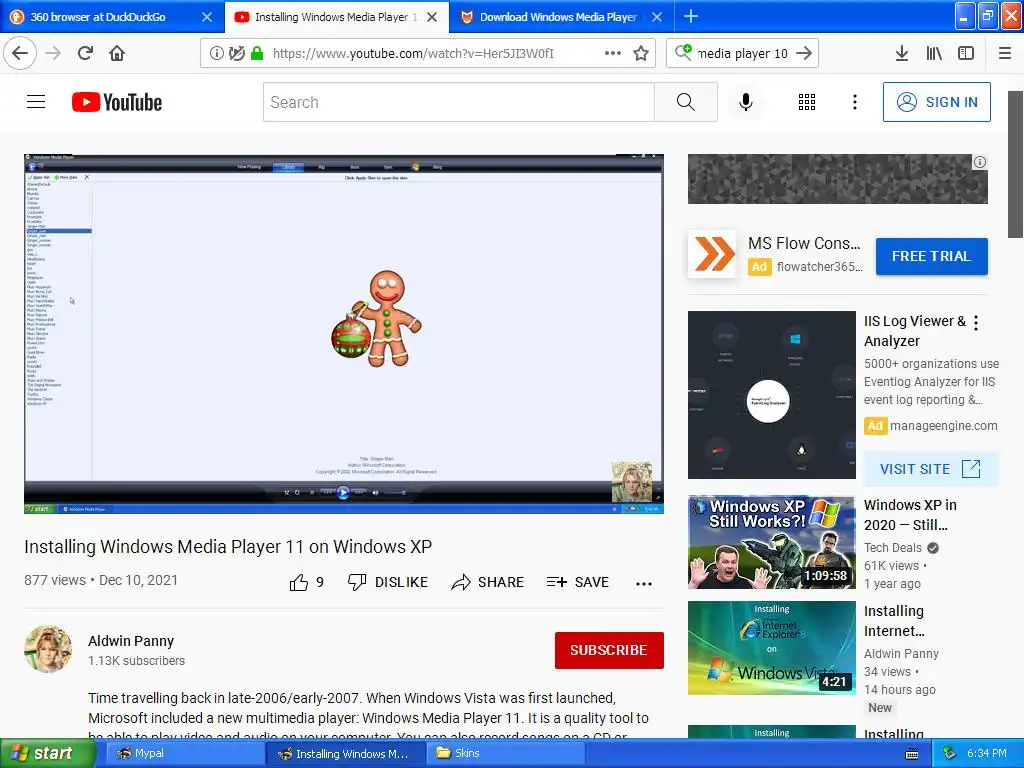Dislike the video
This screenshot has height=768, width=1024.
click(x=388, y=582)
